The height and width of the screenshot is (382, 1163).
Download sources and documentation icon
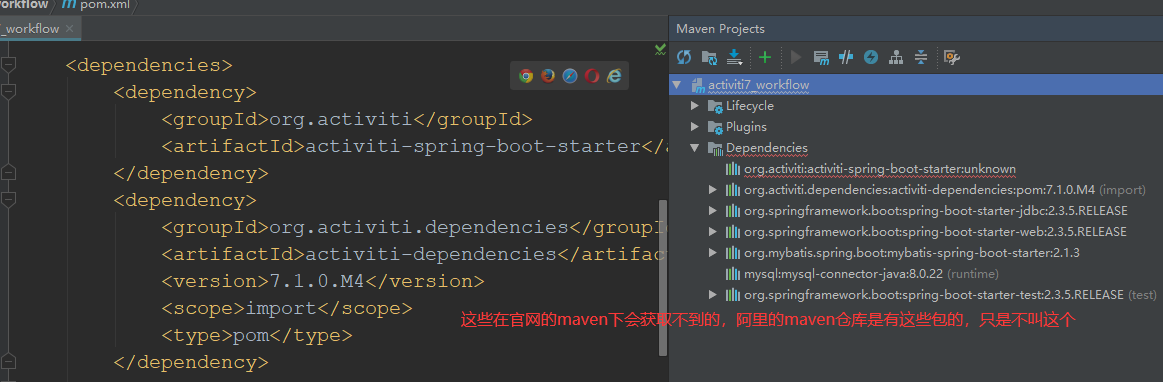click(x=734, y=57)
